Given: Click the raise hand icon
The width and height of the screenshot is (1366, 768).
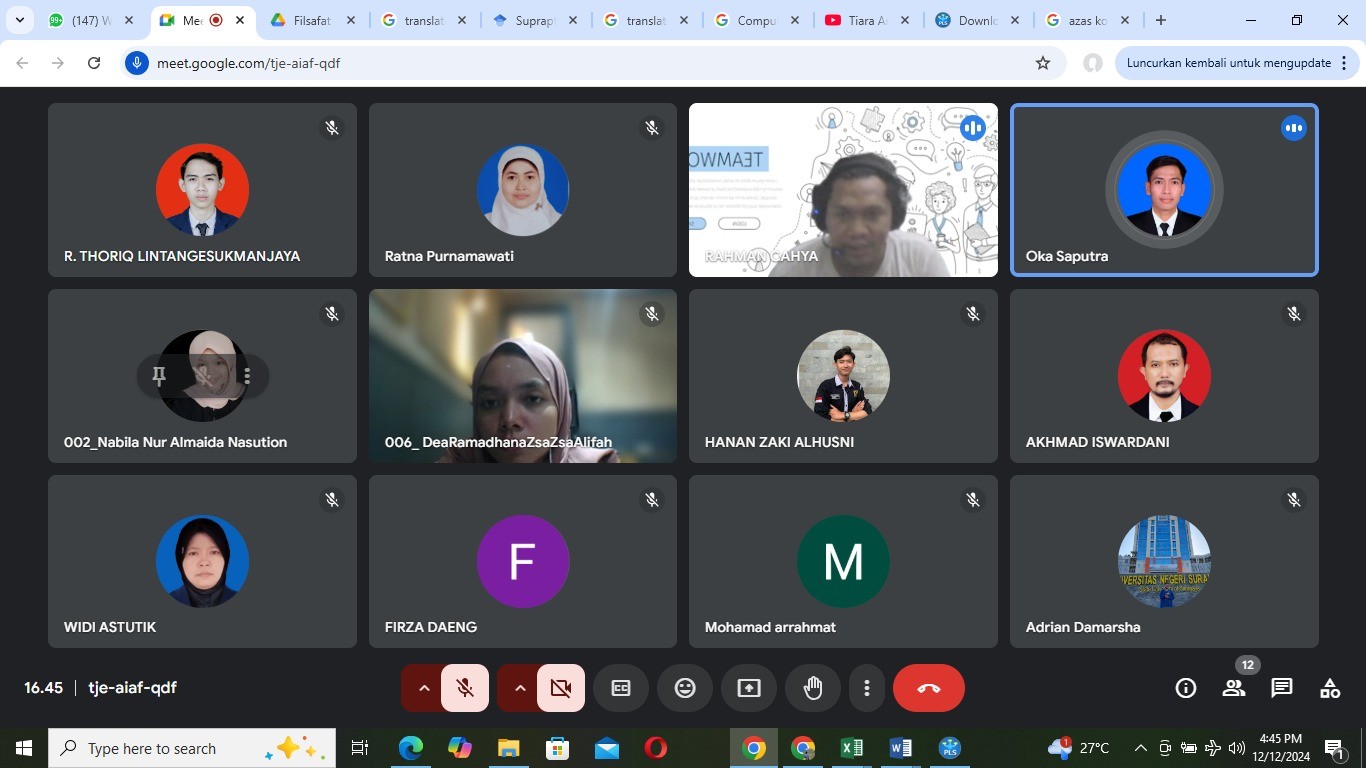Looking at the screenshot, I should click(813, 688).
